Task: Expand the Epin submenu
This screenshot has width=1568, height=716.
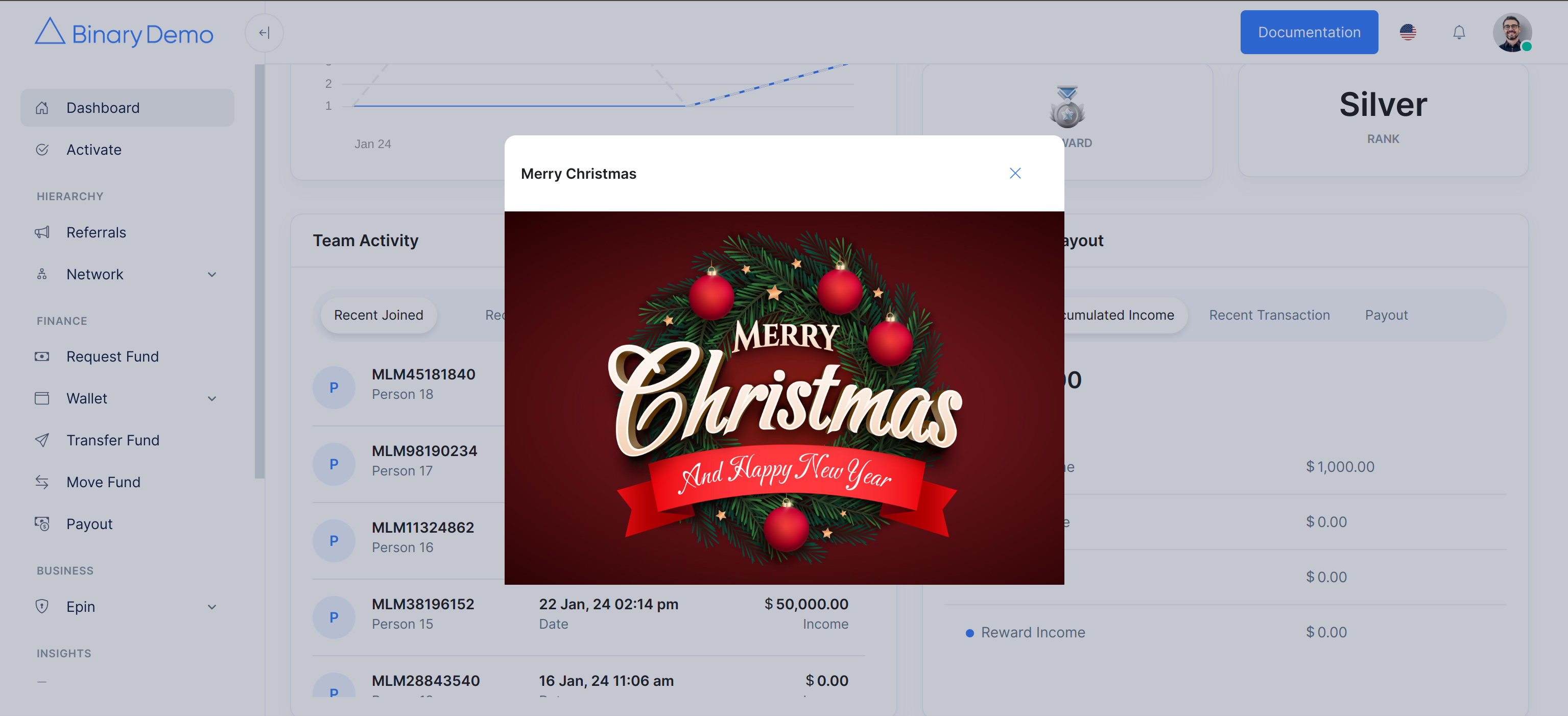Action: [211, 607]
